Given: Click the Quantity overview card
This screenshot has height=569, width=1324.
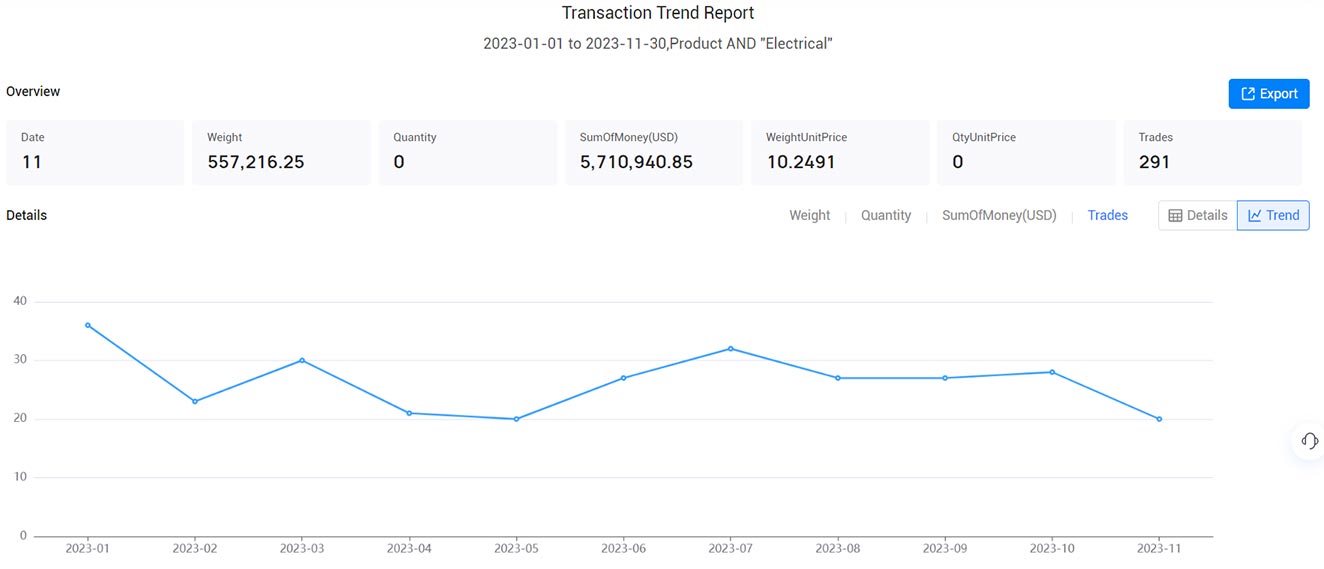Looking at the screenshot, I should [x=468, y=152].
